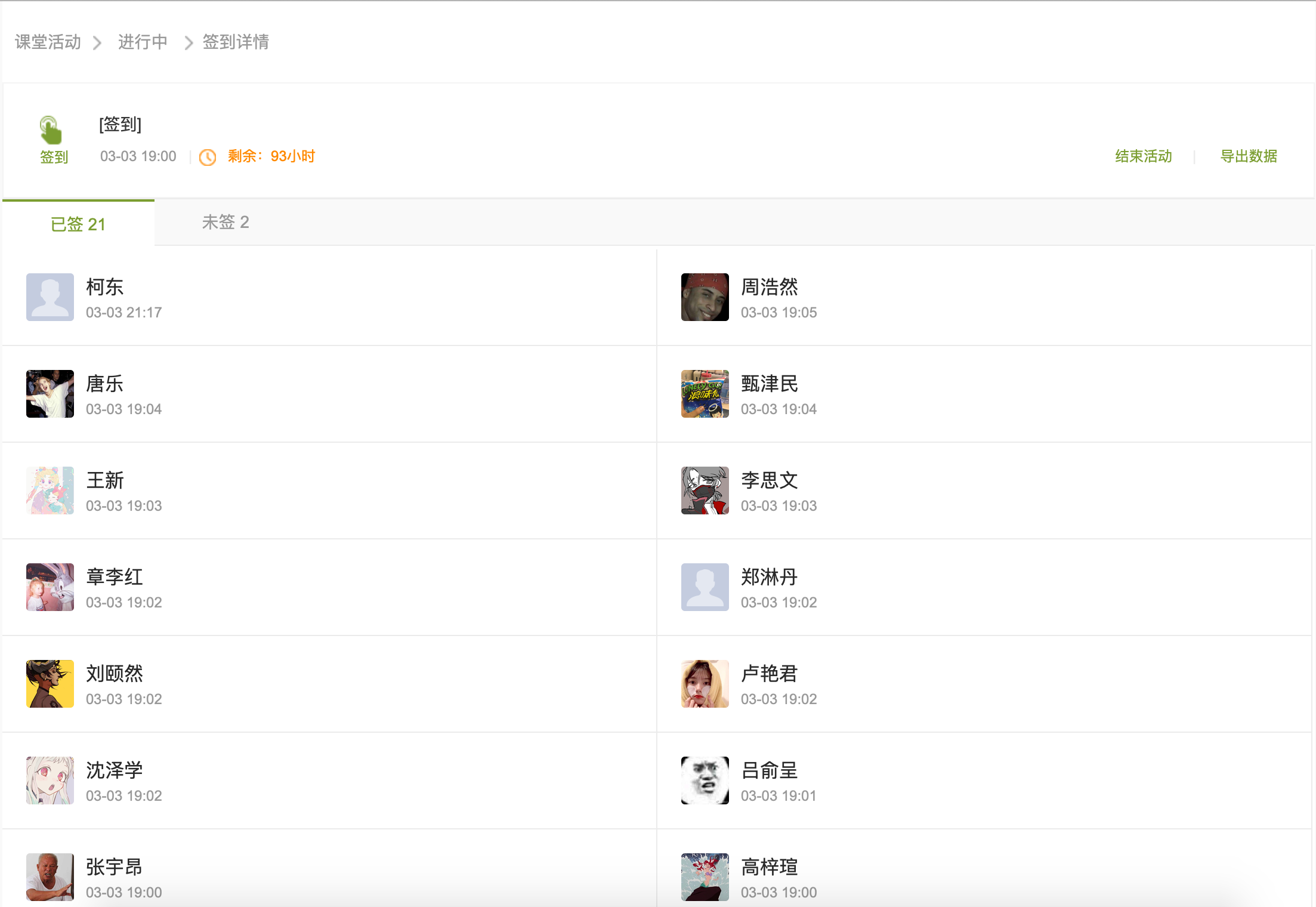1316x907 pixels.
Task: Click the 导出数据 link
Action: point(1249,156)
